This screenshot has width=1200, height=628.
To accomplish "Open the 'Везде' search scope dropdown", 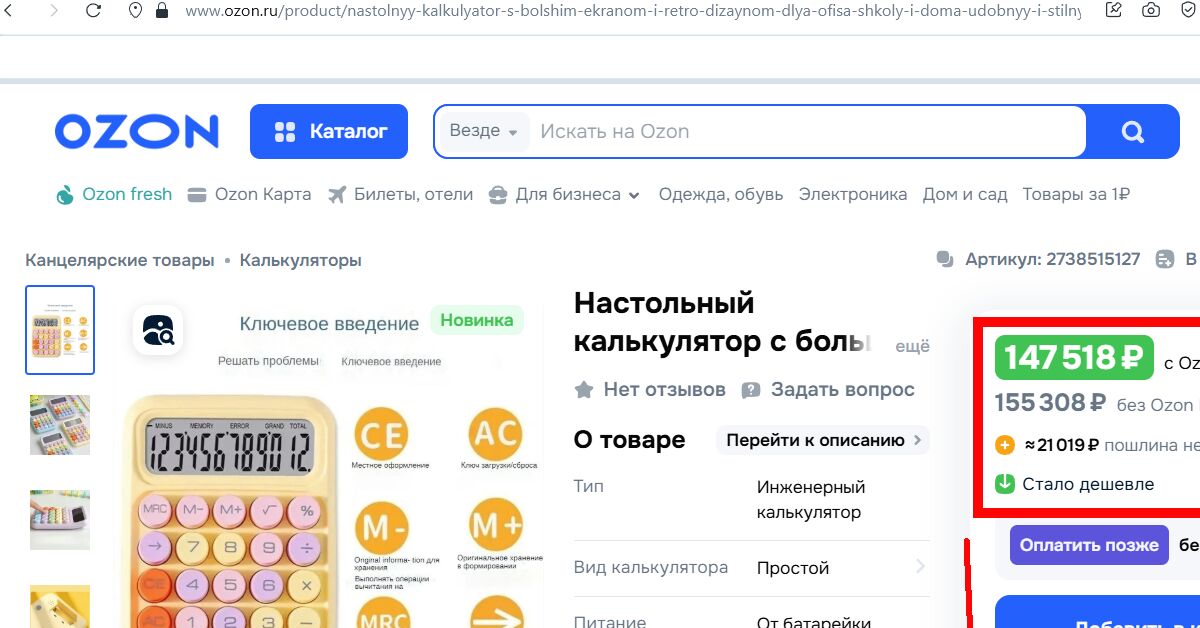I will click(x=487, y=131).
